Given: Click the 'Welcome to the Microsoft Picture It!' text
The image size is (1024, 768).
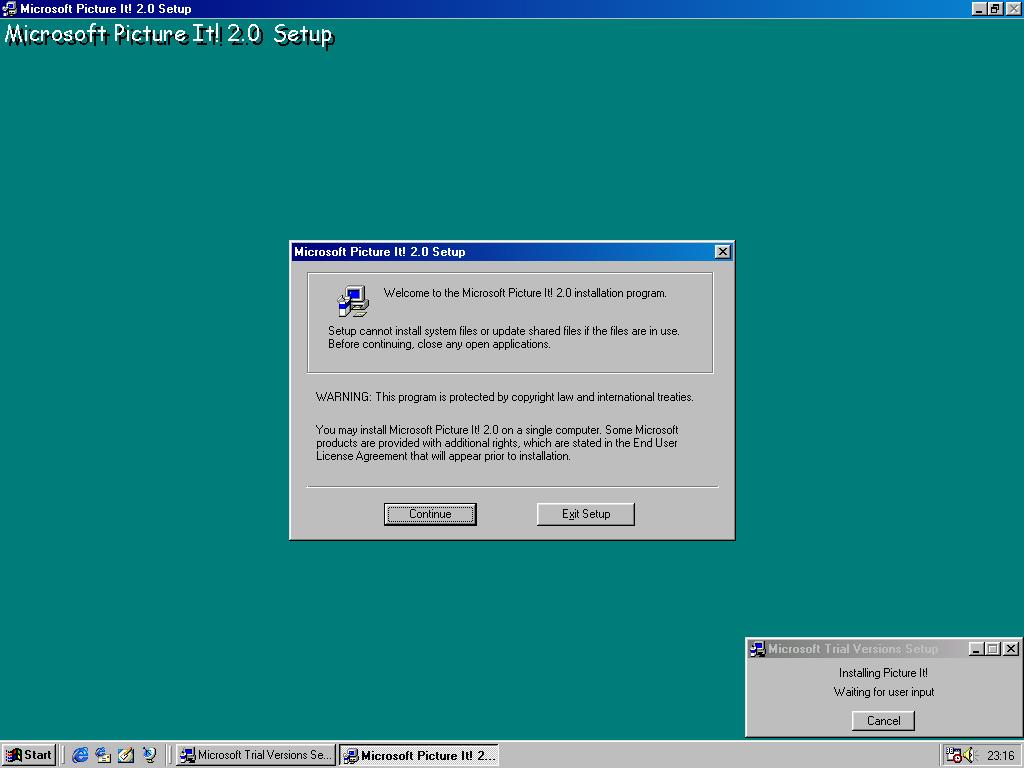Looking at the screenshot, I should click(x=525, y=293).
